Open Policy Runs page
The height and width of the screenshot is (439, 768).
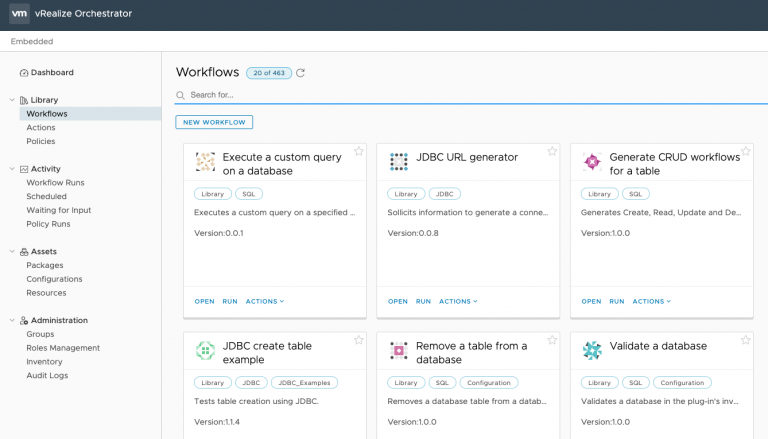click(48, 224)
